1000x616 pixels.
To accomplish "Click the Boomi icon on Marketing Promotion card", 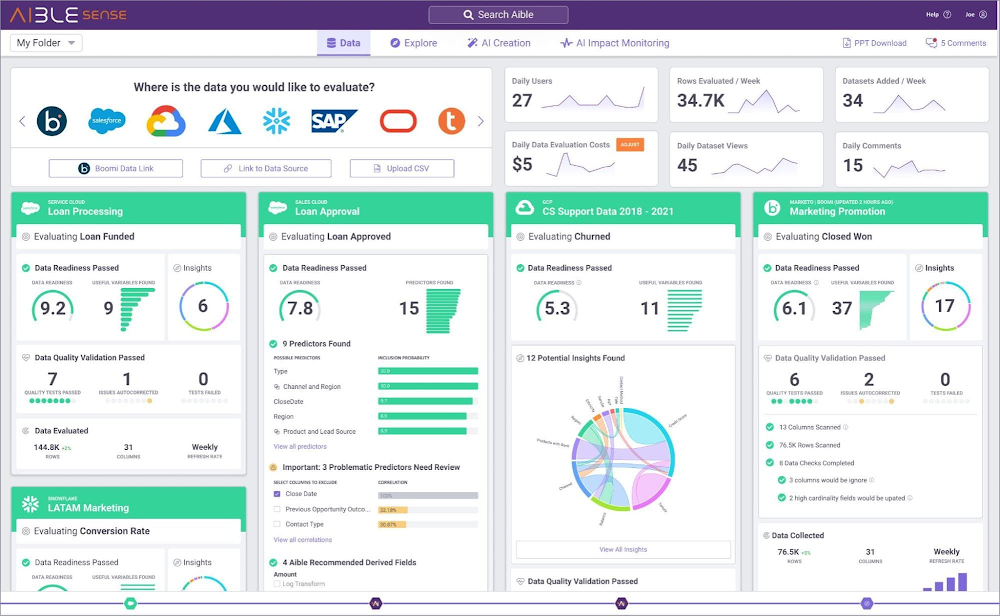I will pyautogui.click(x=772, y=208).
